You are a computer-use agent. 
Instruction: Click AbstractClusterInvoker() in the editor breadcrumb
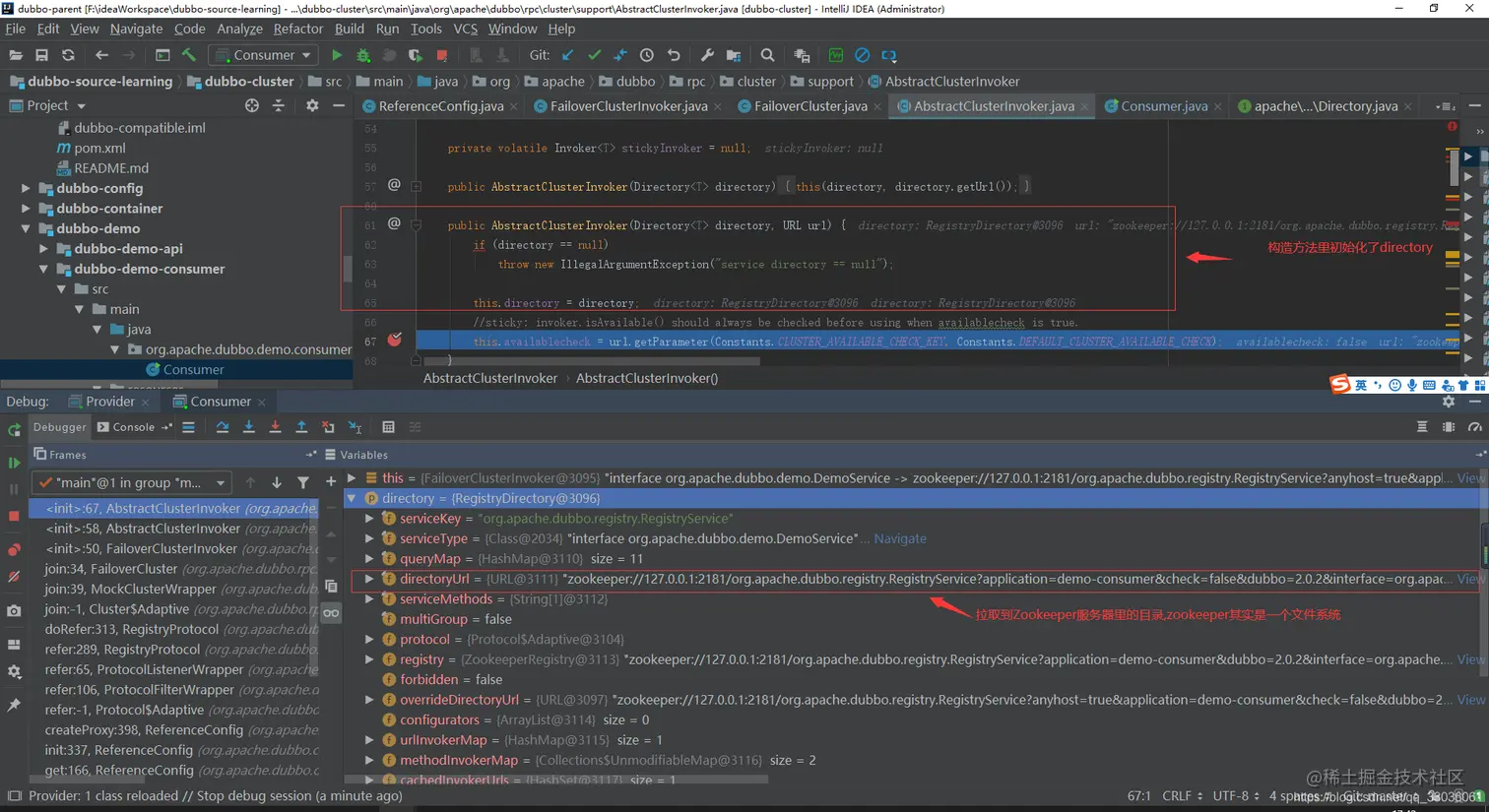pos(646,378)
